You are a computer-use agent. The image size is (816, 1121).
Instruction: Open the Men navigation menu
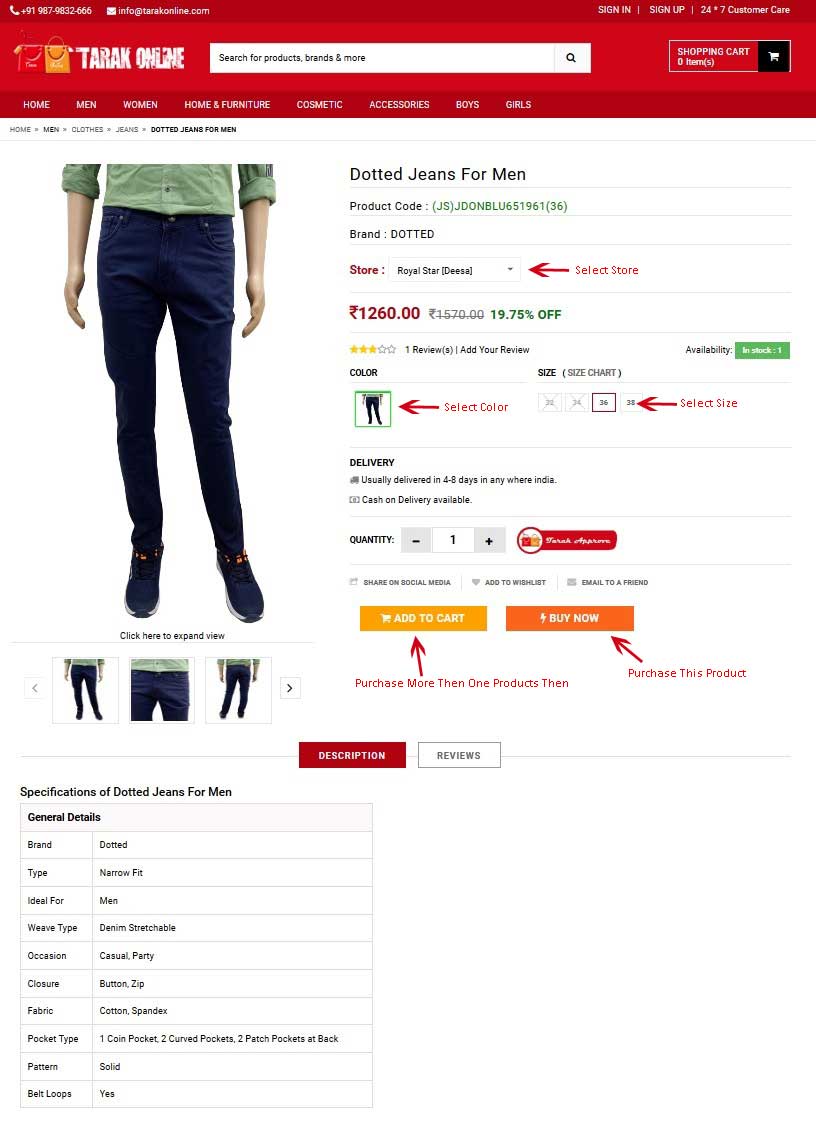pyautogui.click(x=86, y=104)
